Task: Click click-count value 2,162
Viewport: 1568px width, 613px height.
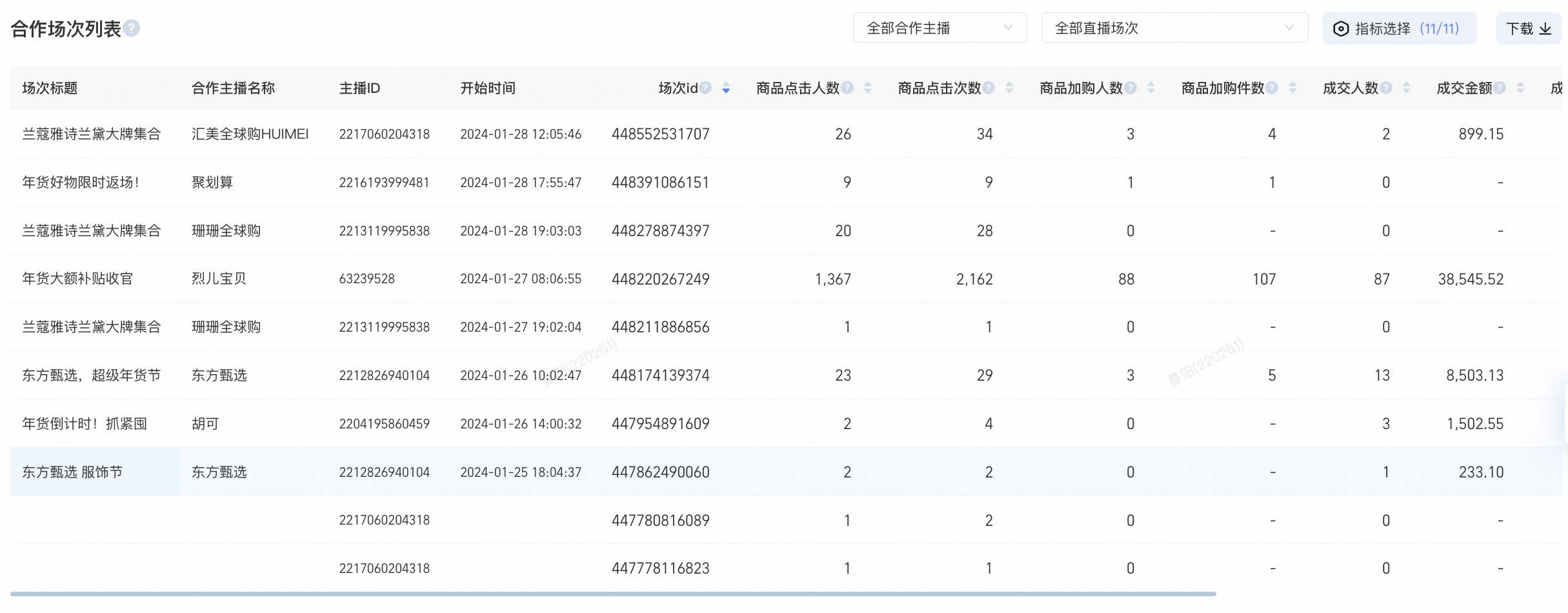Action: [974, 279]
